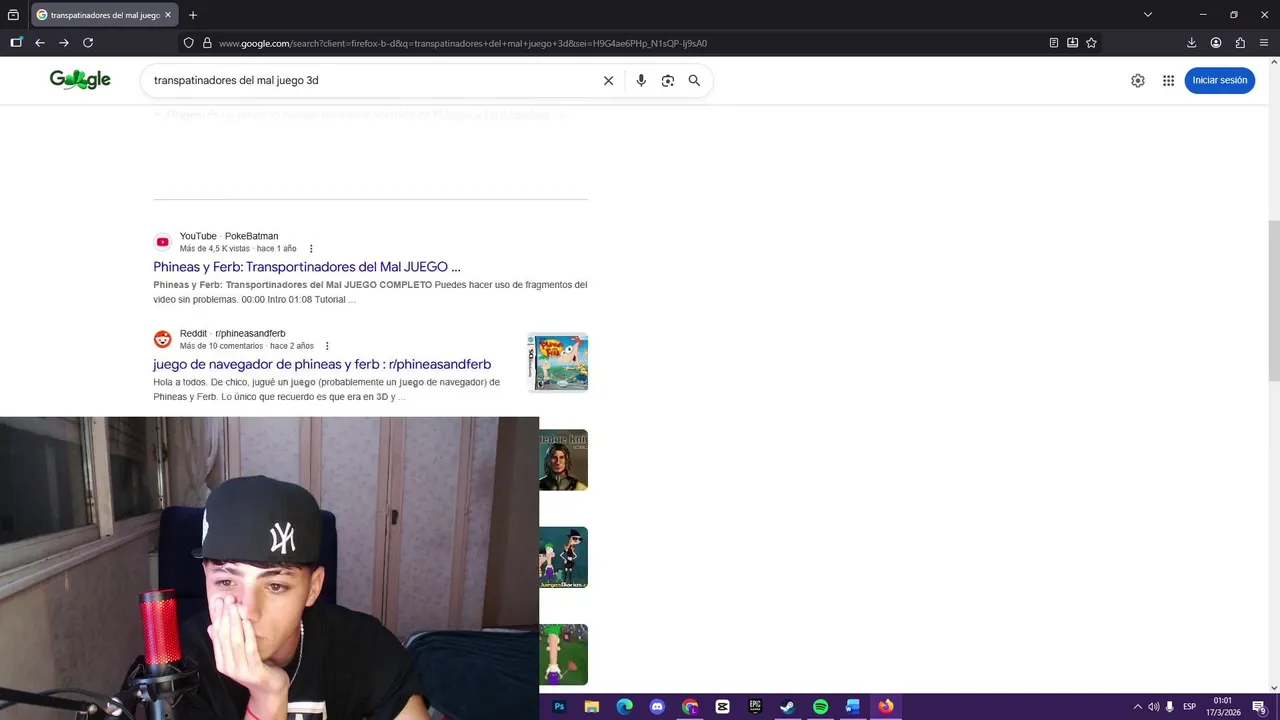Viewport: 1280px width, 720px height.
Task: Open the thumbnail of the long-haired man
Action: 563,460
